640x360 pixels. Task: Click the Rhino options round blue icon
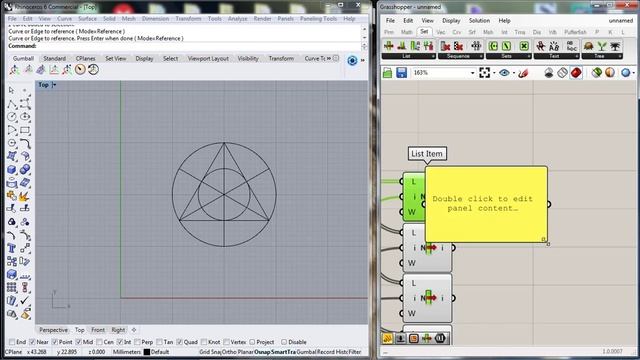352,60
